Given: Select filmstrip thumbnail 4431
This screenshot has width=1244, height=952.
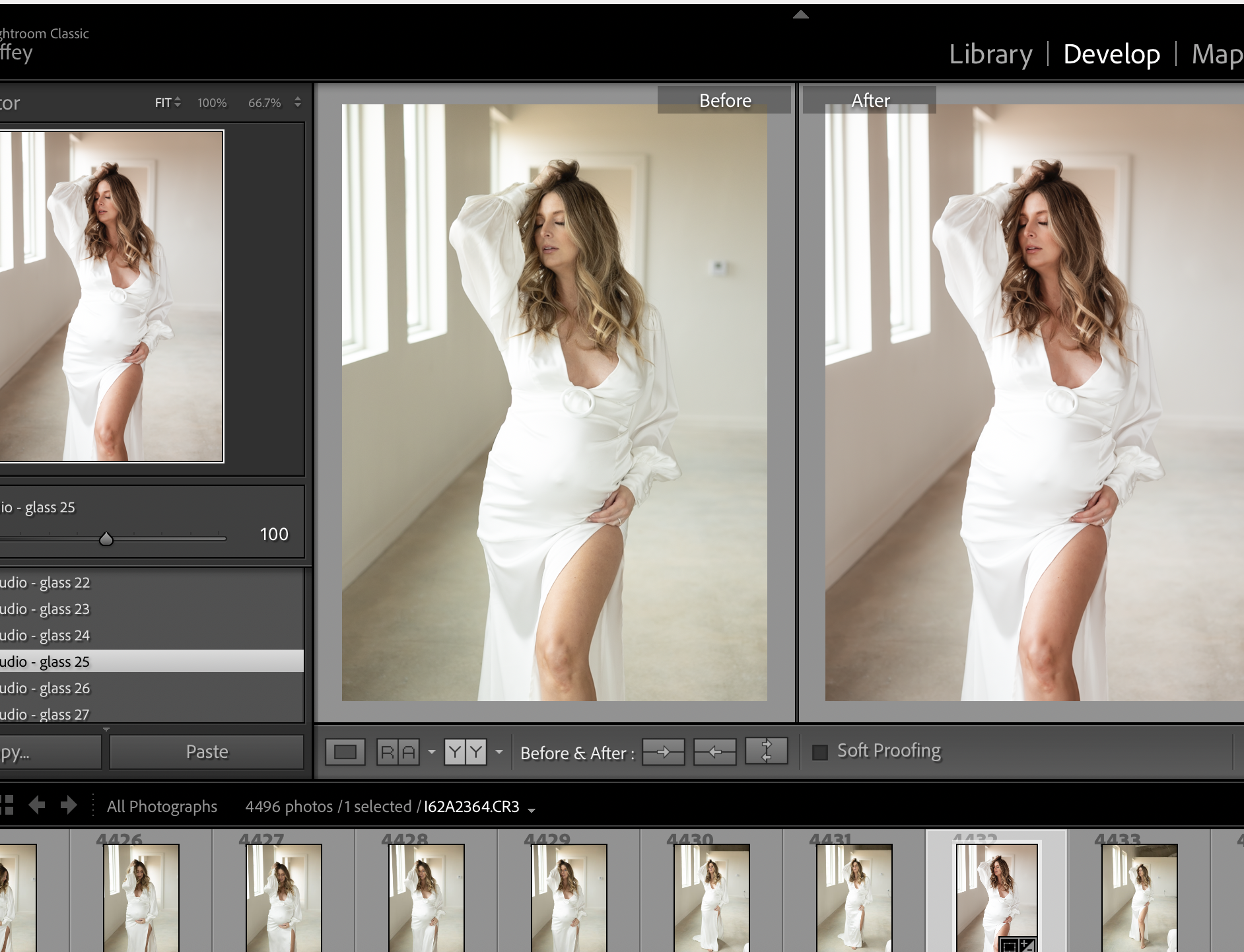Looking at the screenshot, I should pos(854,898).
